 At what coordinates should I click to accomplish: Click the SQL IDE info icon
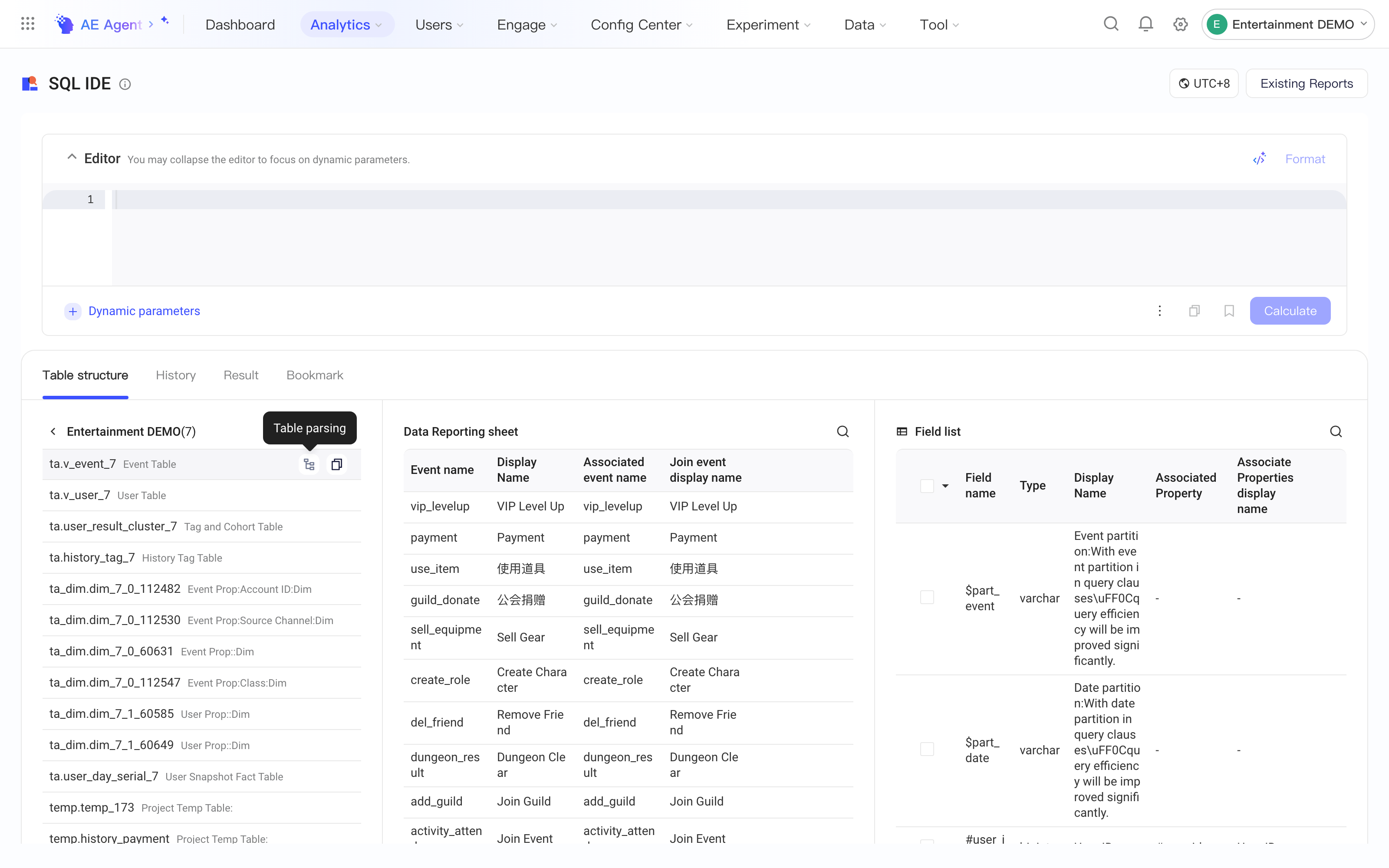tap(125, 84)
